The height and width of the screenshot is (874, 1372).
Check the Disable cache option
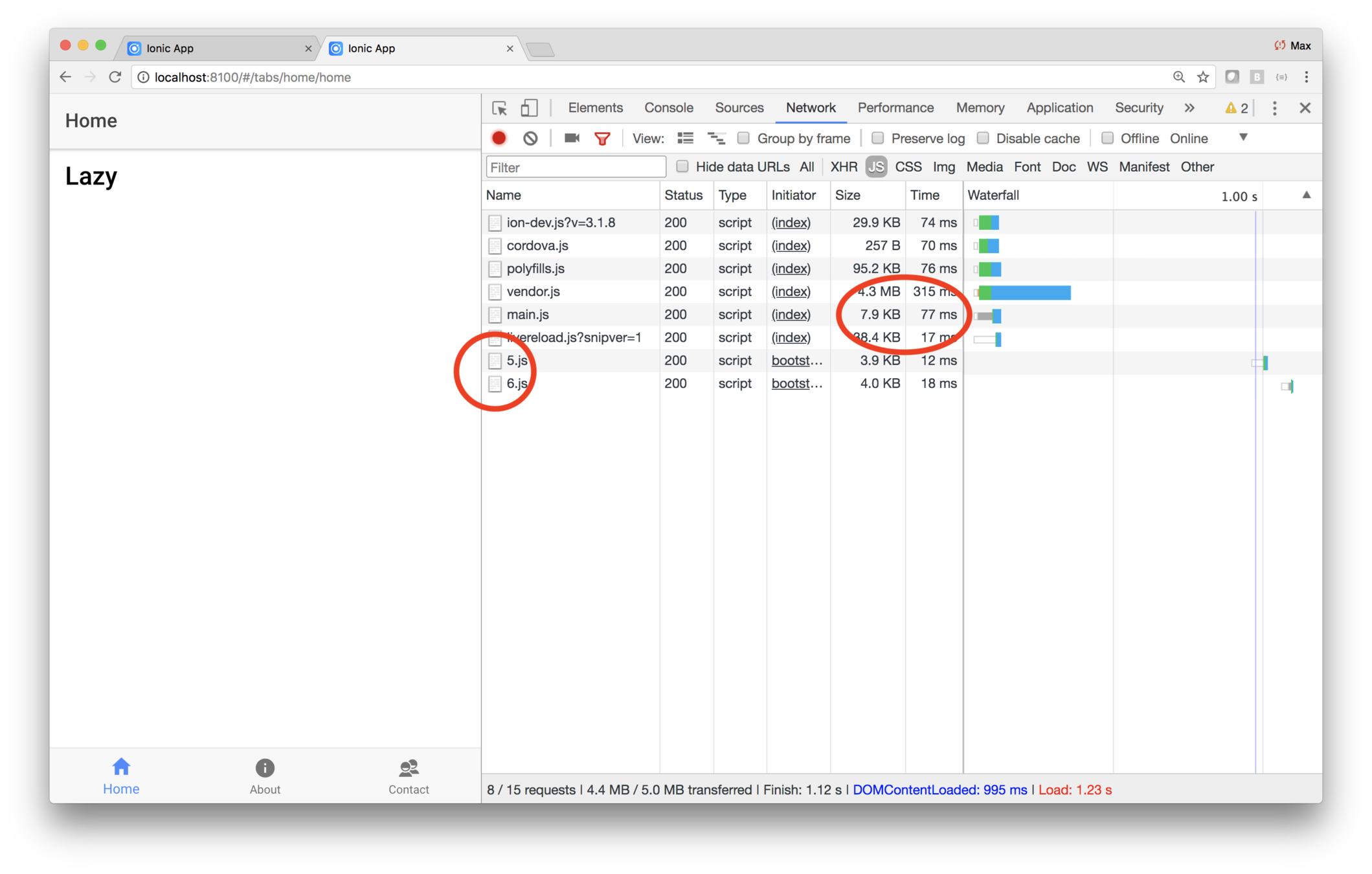point(983,138)
